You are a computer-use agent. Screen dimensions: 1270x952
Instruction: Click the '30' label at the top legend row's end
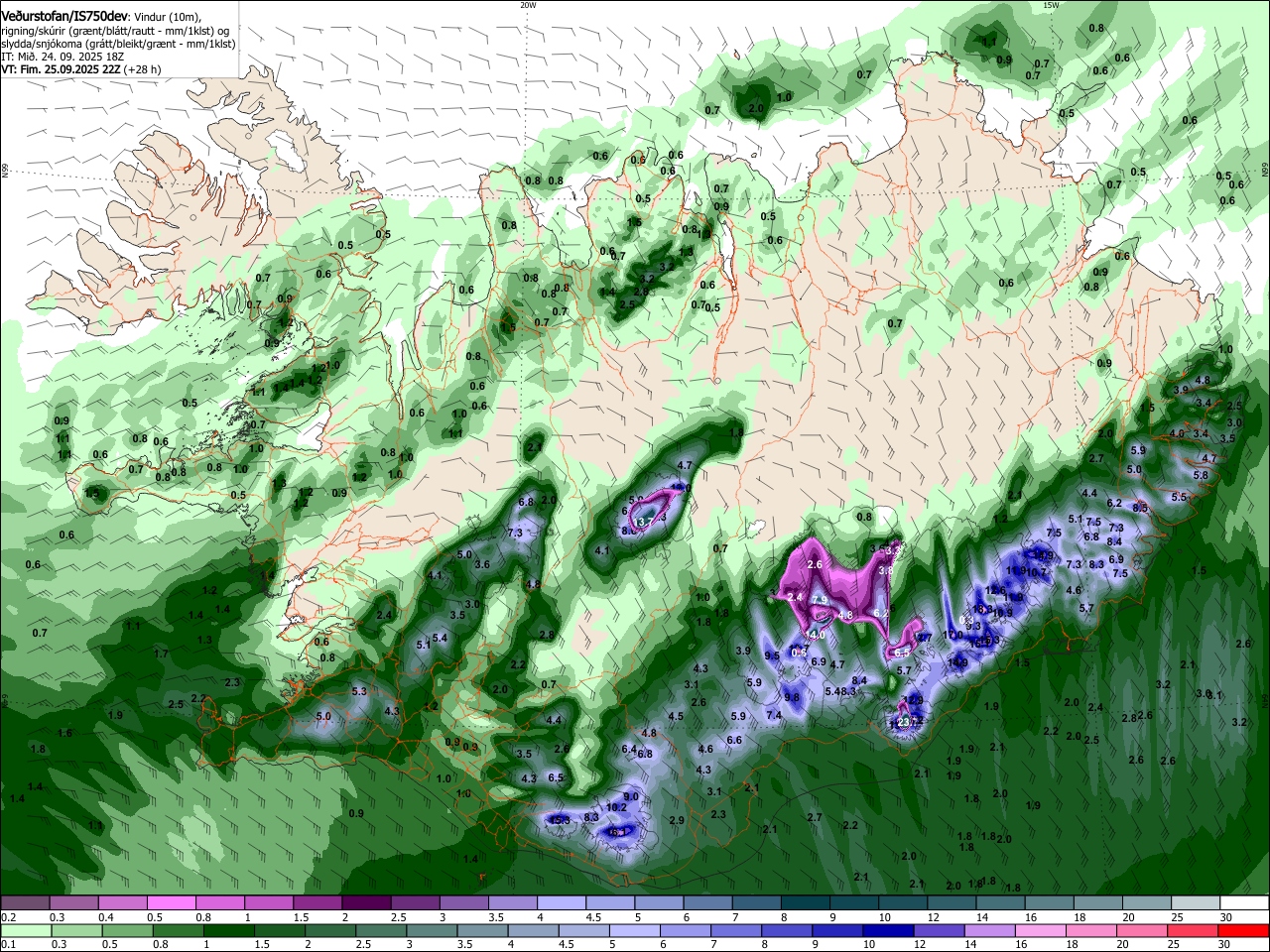pos(1226,917)
